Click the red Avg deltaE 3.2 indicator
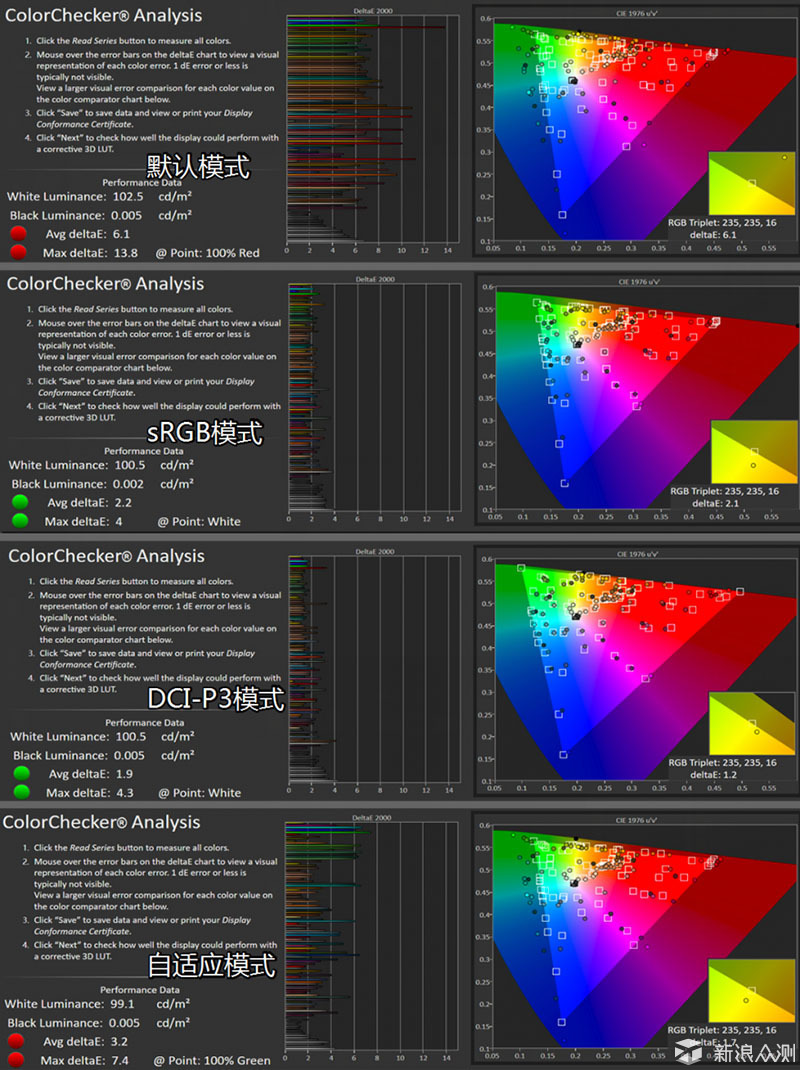This screenshot has width=800, height=1070. (16, 1042)
